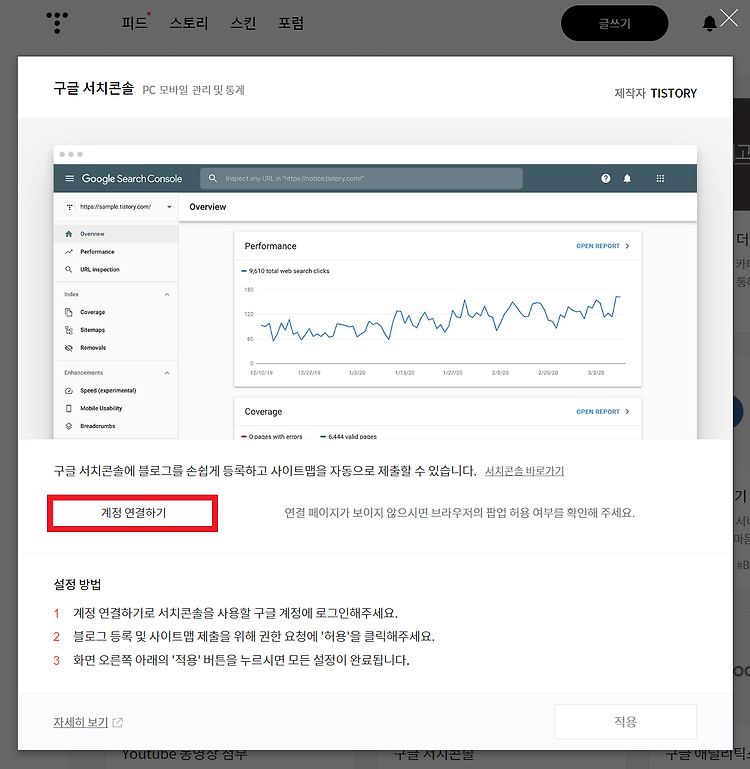The image size is (750, 769).
Task: Click the 계정 연결하기 button
Action: tap(133, 513)
